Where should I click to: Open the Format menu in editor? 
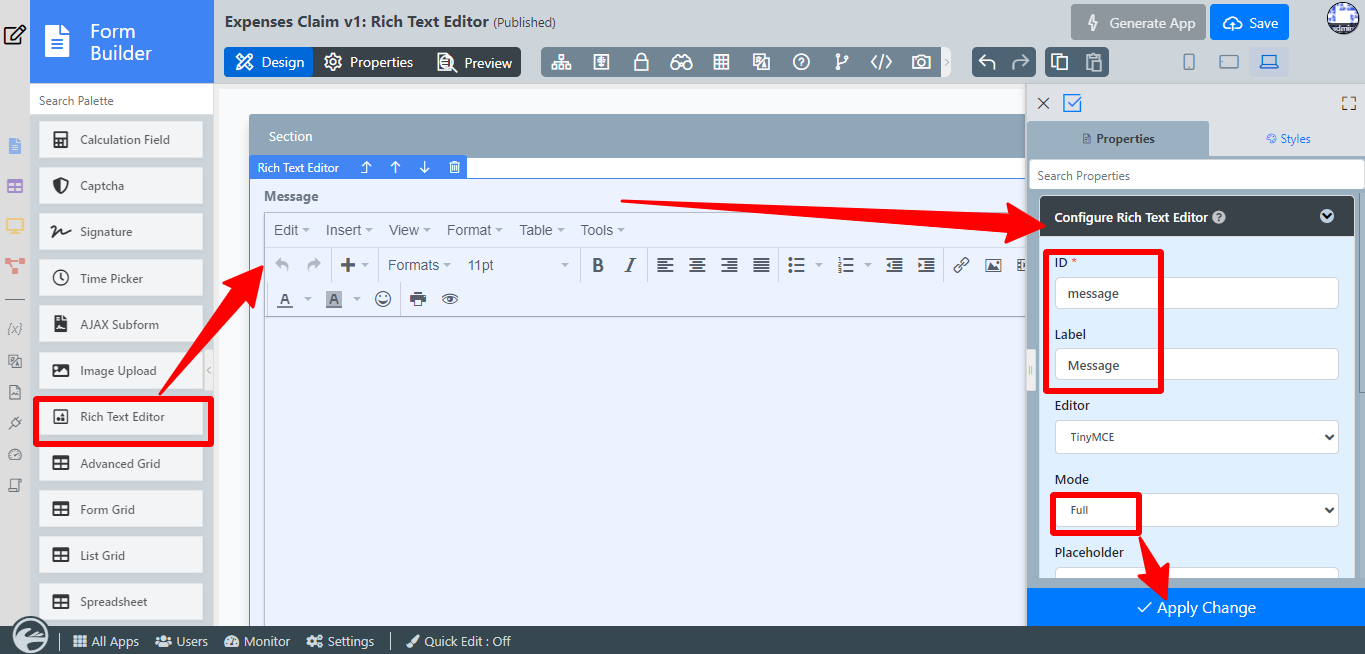tap(474, 230)
